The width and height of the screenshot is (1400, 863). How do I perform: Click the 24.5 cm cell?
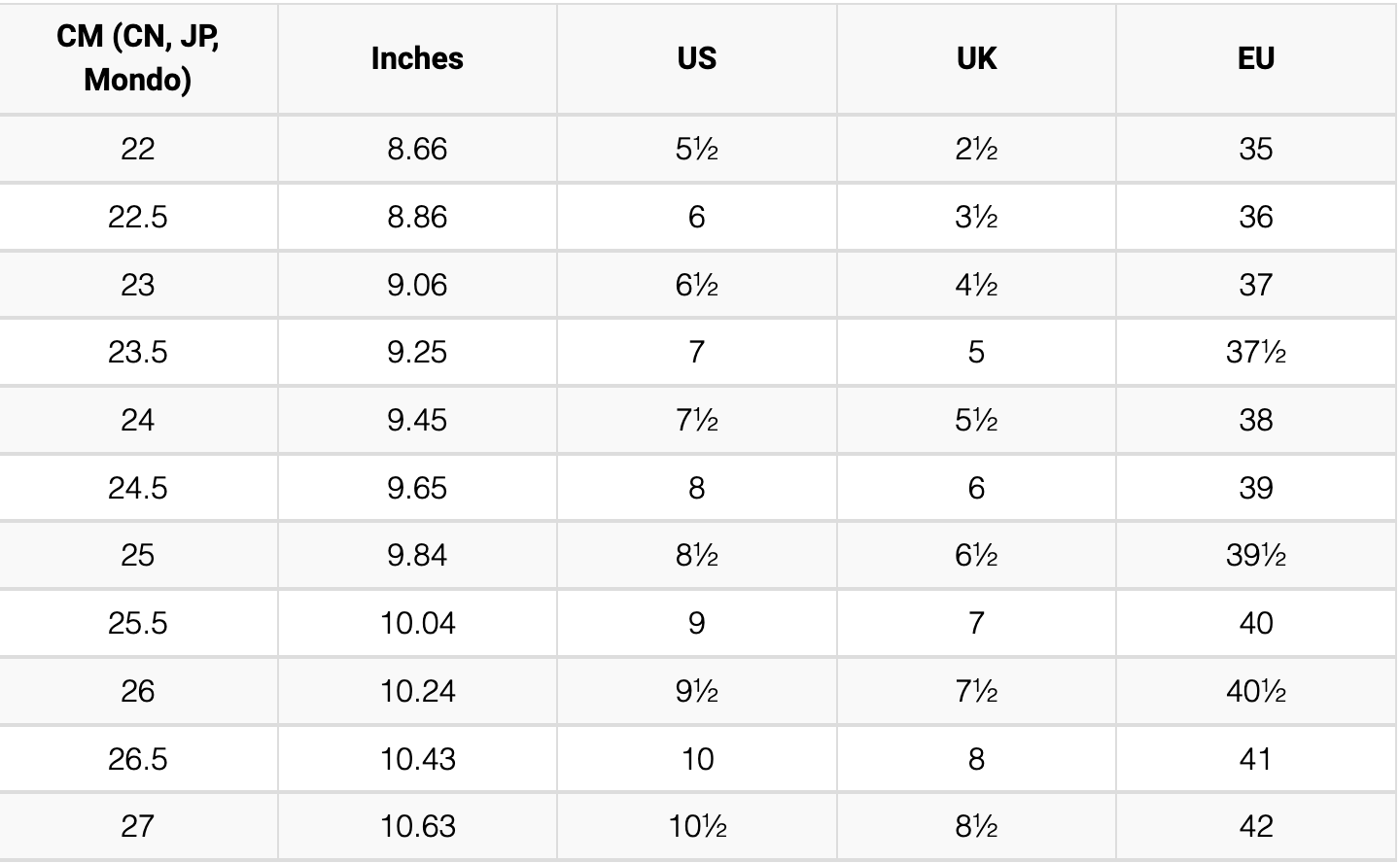tap(138, 488)
